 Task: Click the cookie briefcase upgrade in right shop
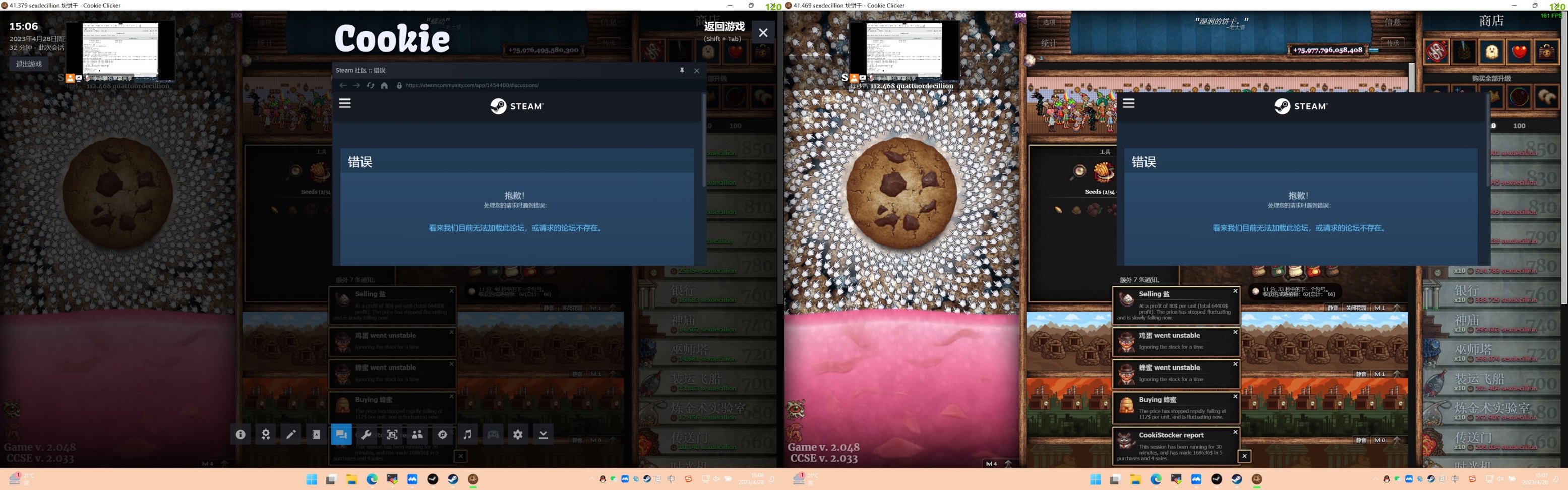pyautogui.click(x=1547, y=52)
